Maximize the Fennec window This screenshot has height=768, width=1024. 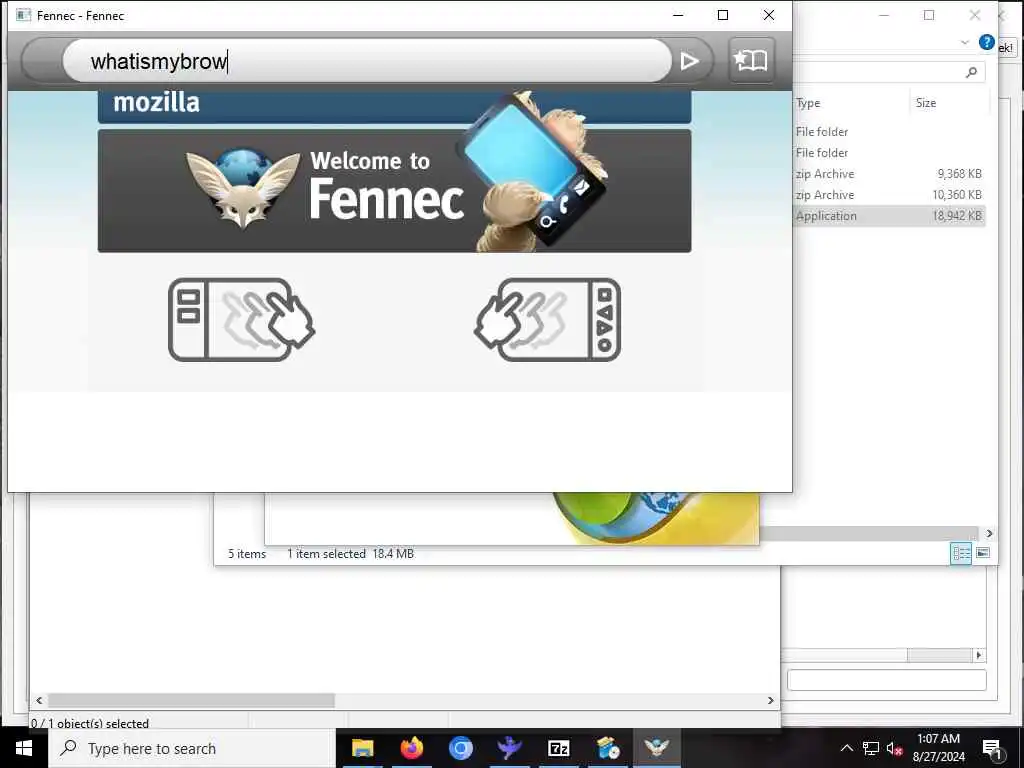[723, 15]
